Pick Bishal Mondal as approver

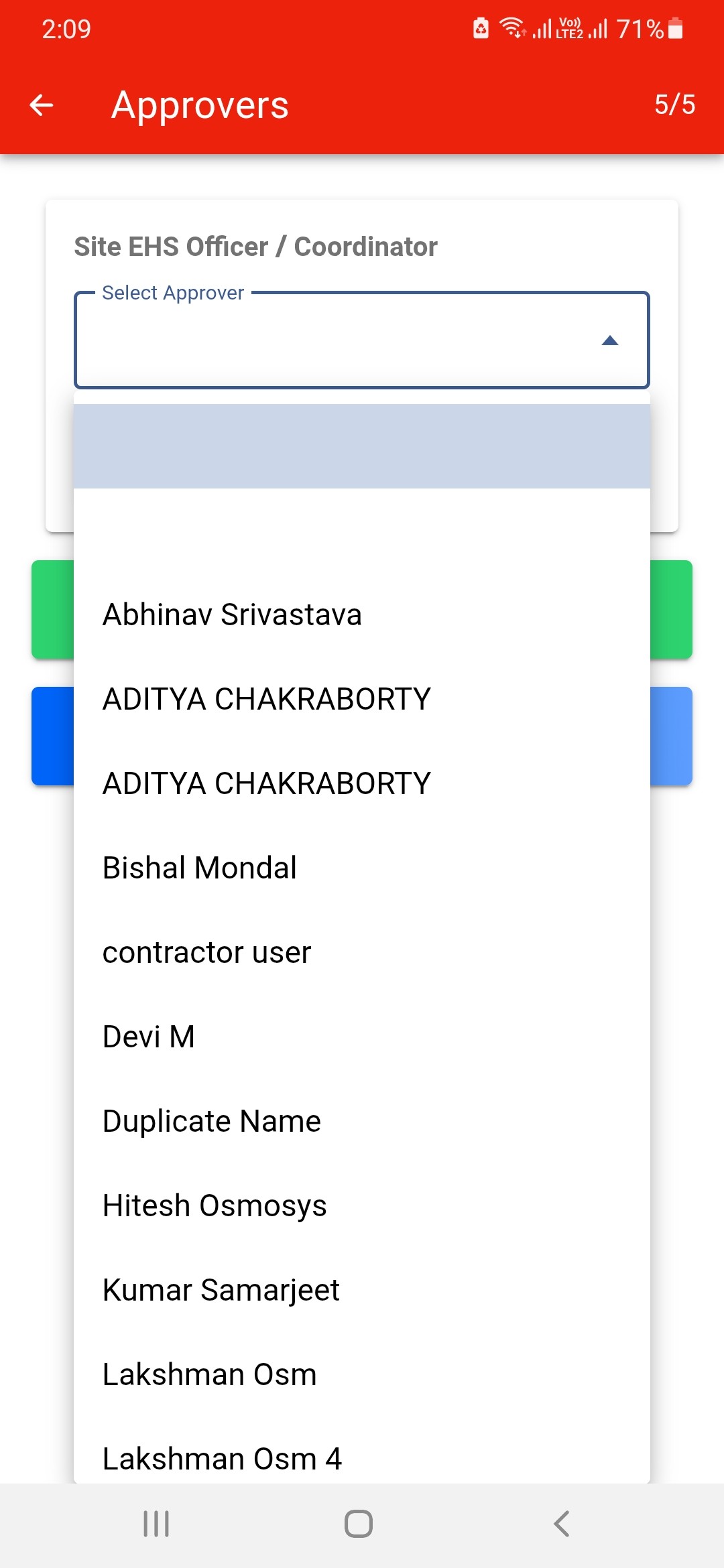coord(200,868)
